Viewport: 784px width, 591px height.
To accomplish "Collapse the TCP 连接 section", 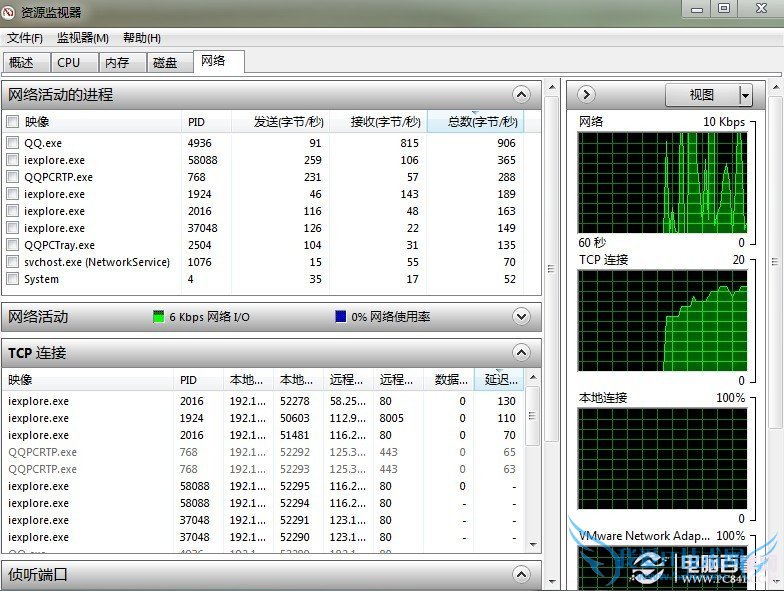I will click(x=520, y=353).
